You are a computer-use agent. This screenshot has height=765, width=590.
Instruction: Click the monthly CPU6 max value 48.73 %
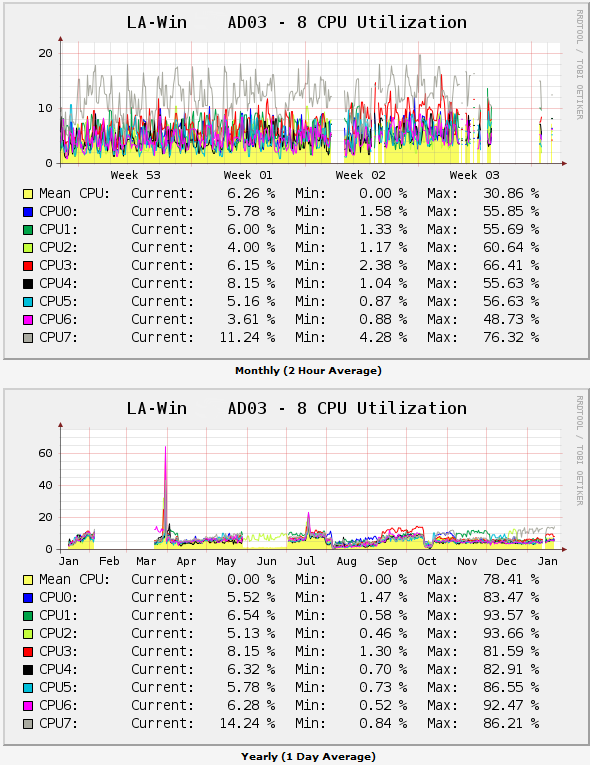click(x=511, y=320)
